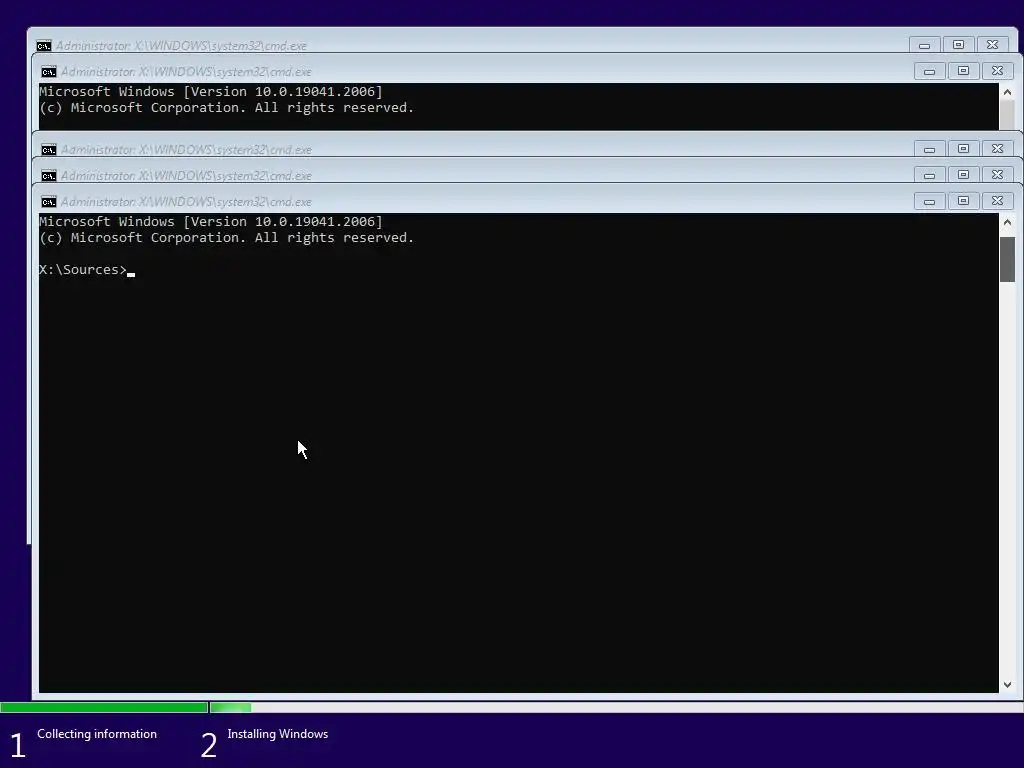Click "Installing Windows" step label
The height and width of the screenshot is (768, 1024).
click(x=278, y=734)
